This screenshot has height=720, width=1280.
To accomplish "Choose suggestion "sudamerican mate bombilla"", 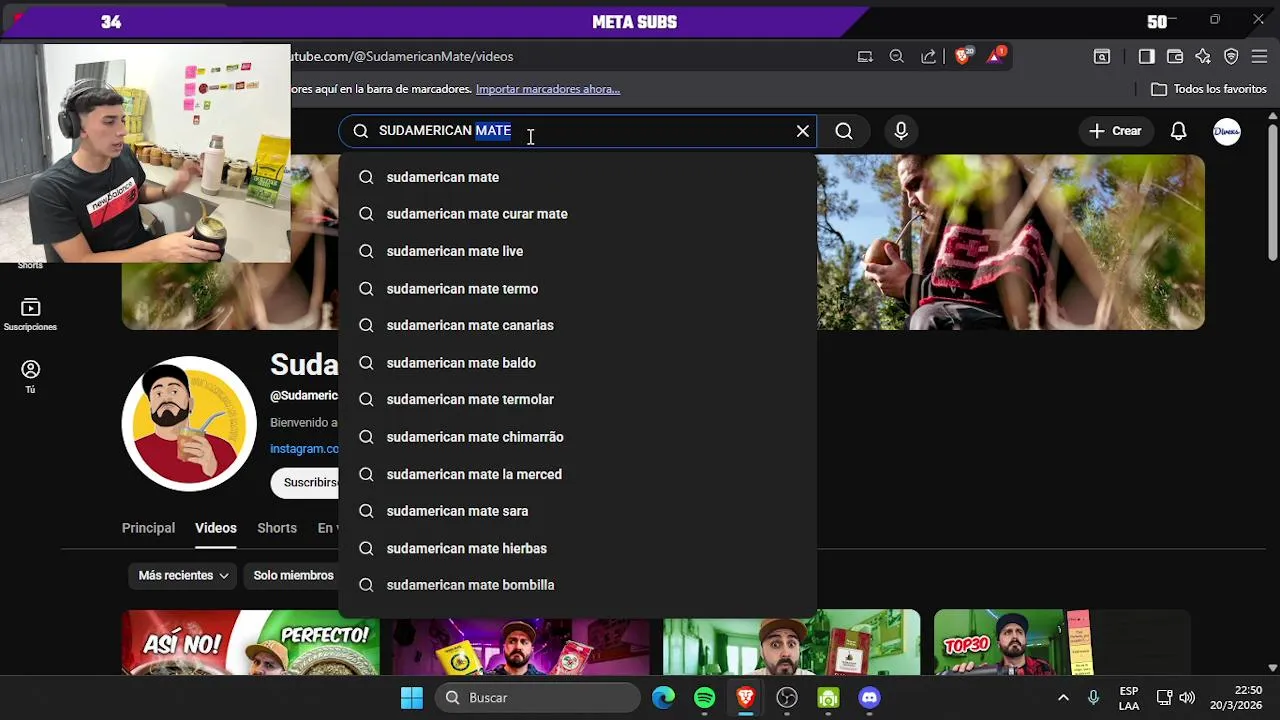I will (577, 585).
